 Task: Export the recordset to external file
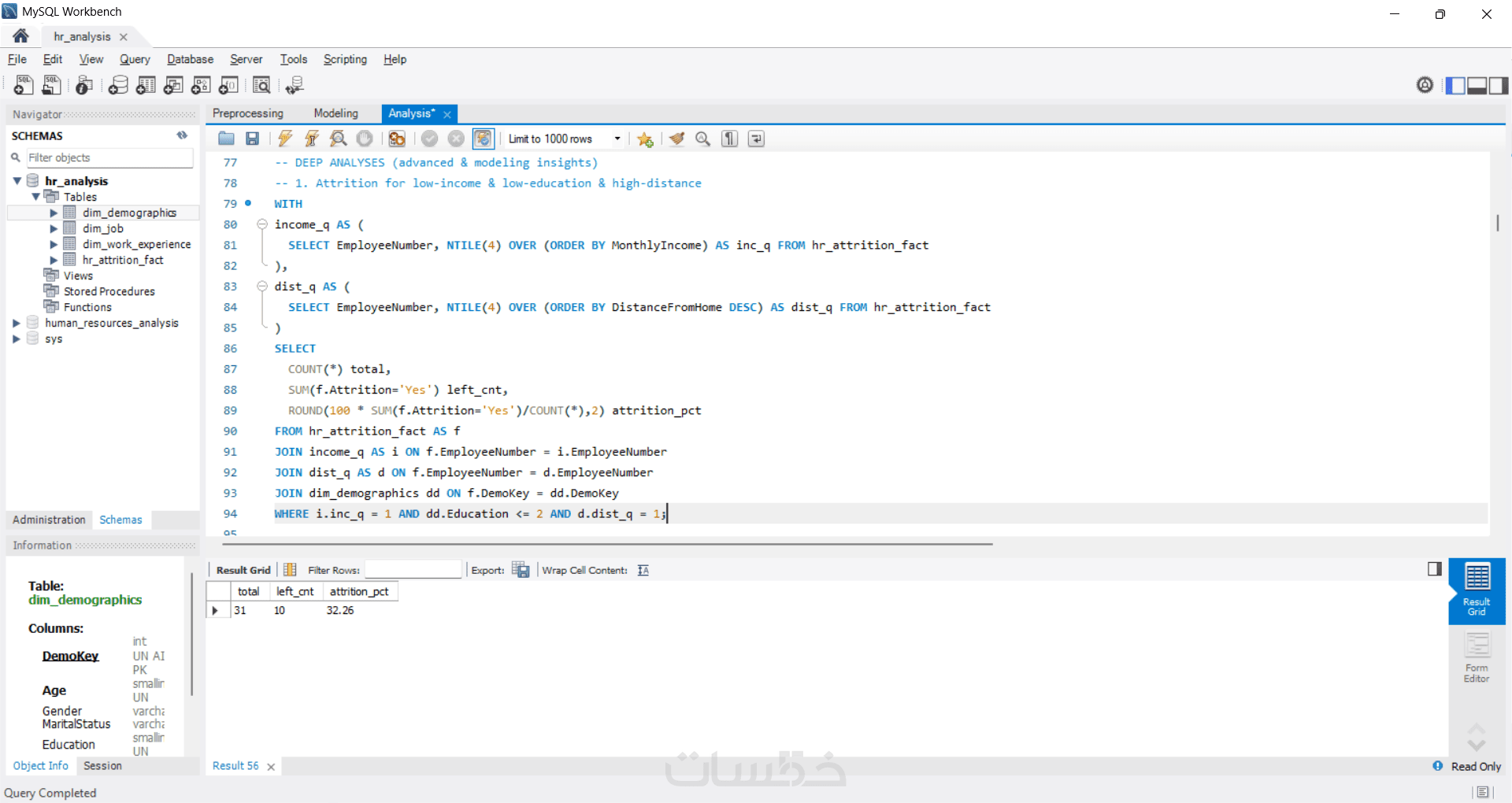(x=521, y=569)
